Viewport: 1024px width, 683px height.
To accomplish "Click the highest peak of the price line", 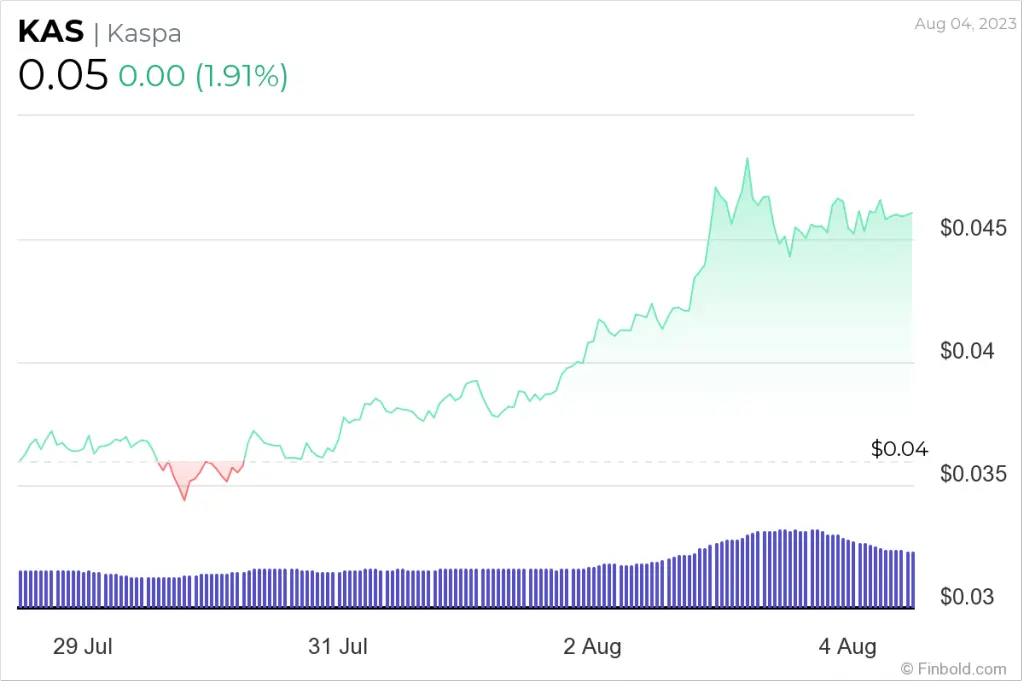I will tap(746, 159).
